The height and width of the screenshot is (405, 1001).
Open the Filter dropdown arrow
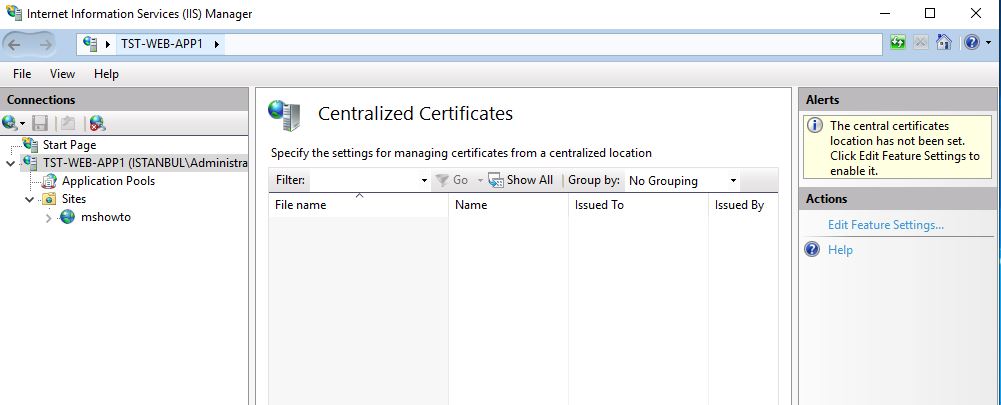[x=425, y=181]
